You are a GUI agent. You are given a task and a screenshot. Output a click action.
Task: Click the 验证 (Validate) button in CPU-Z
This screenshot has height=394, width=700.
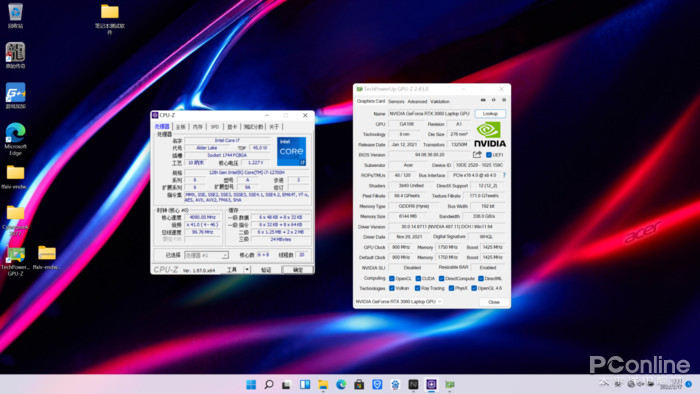[x=266, y=270]
